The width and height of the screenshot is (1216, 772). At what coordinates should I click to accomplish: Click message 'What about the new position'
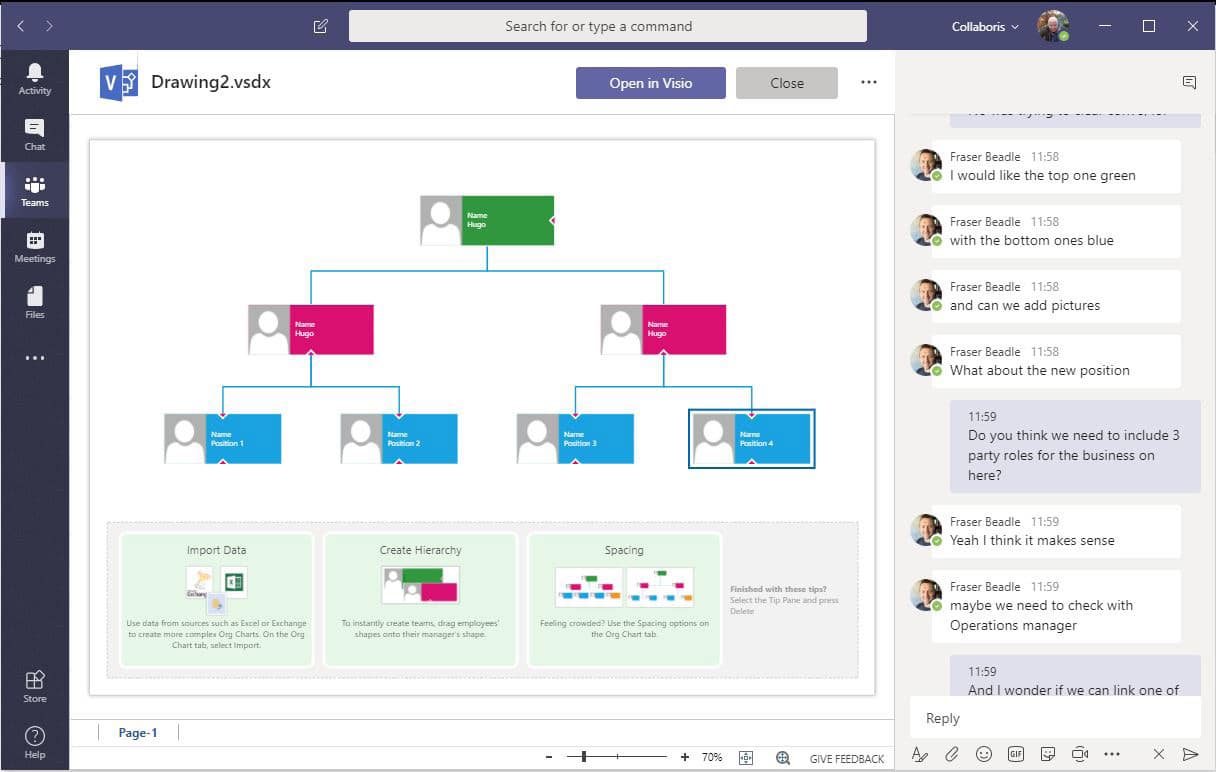[x=1055, y=361]
